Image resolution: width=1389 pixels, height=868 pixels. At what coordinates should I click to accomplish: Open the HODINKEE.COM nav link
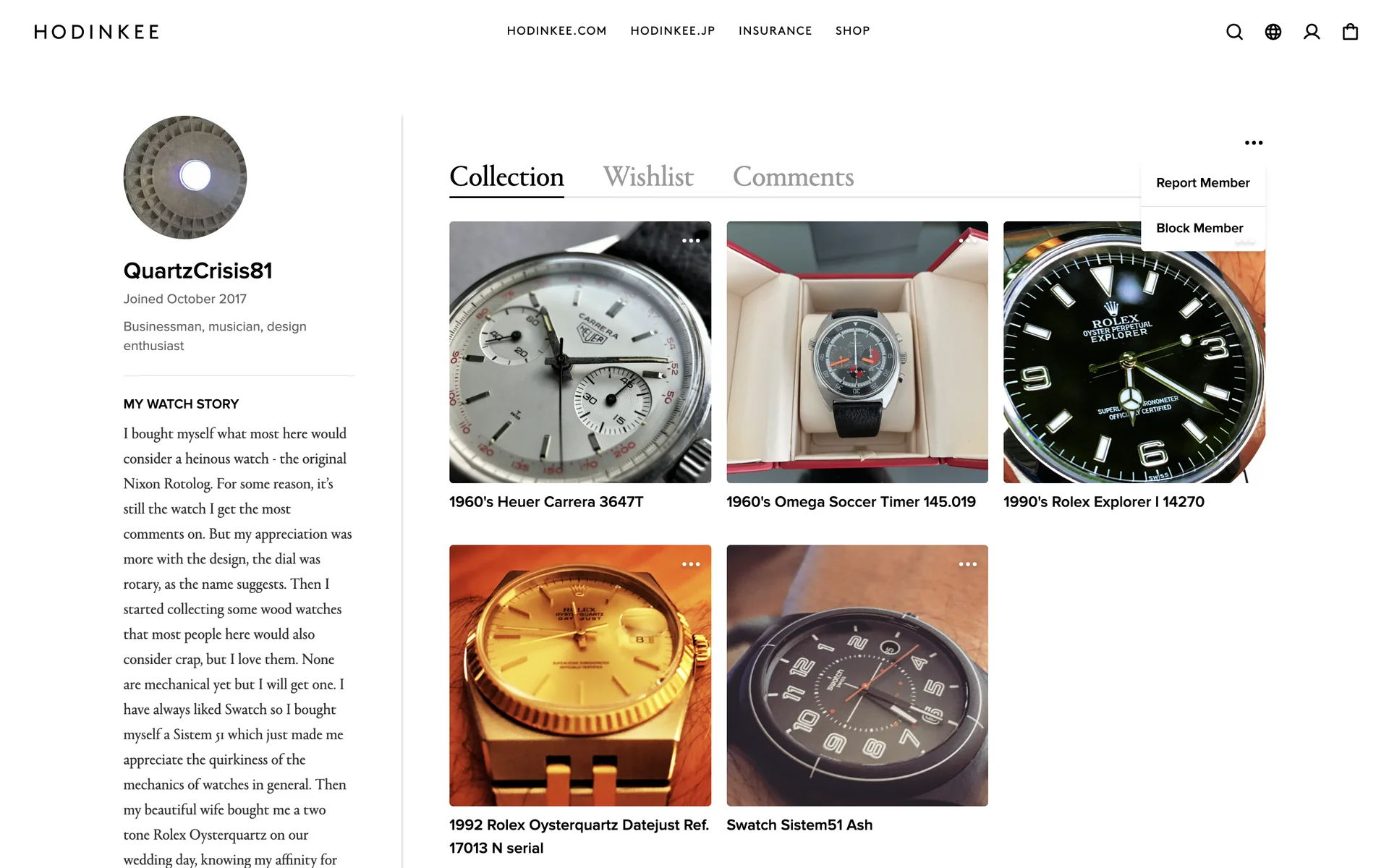(x=556, y=31)
